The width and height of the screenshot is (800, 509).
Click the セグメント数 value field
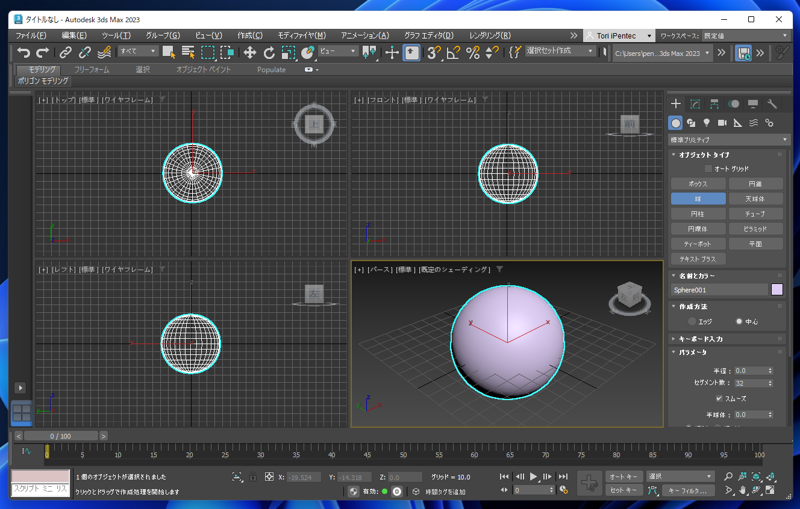click(x=750, y=383)
